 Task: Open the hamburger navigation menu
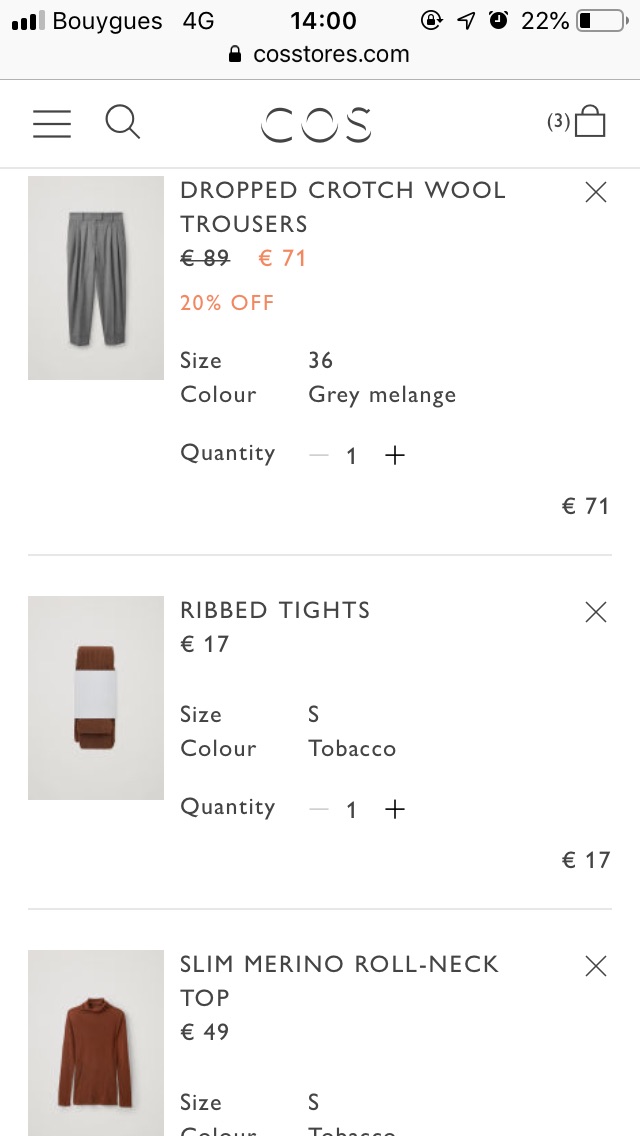click(x=52, y=123)
